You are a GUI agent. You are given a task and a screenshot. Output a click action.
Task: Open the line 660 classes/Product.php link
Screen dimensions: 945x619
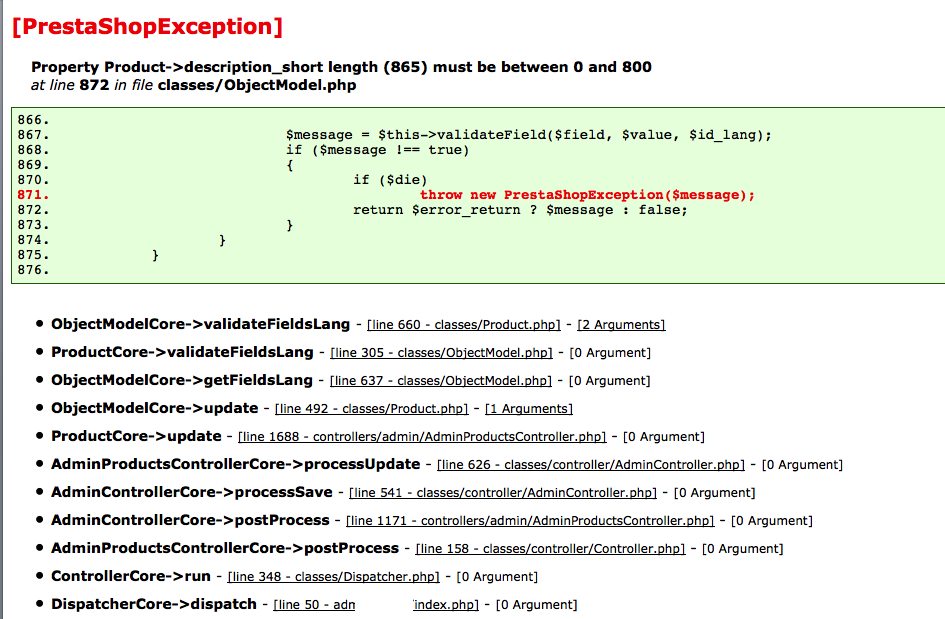coord(463,325)
